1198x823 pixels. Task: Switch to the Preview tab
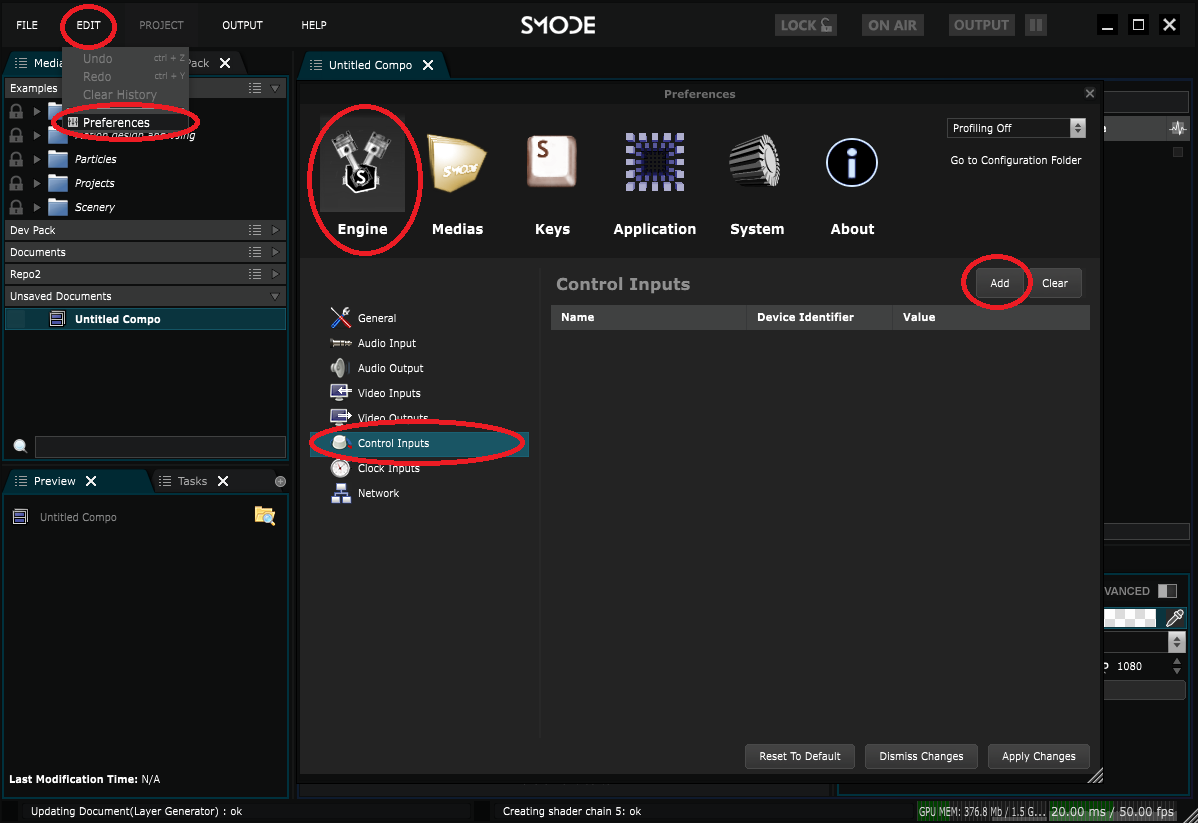54,481
